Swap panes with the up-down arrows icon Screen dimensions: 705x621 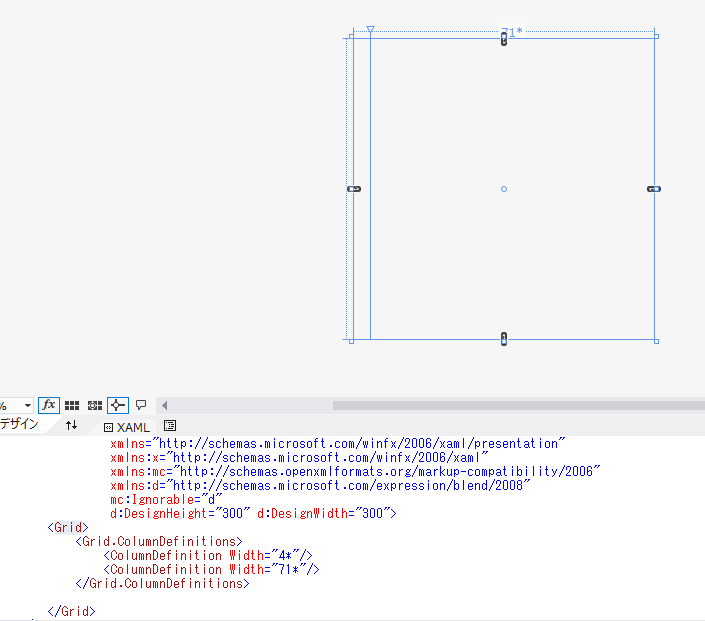pos(71,425)
